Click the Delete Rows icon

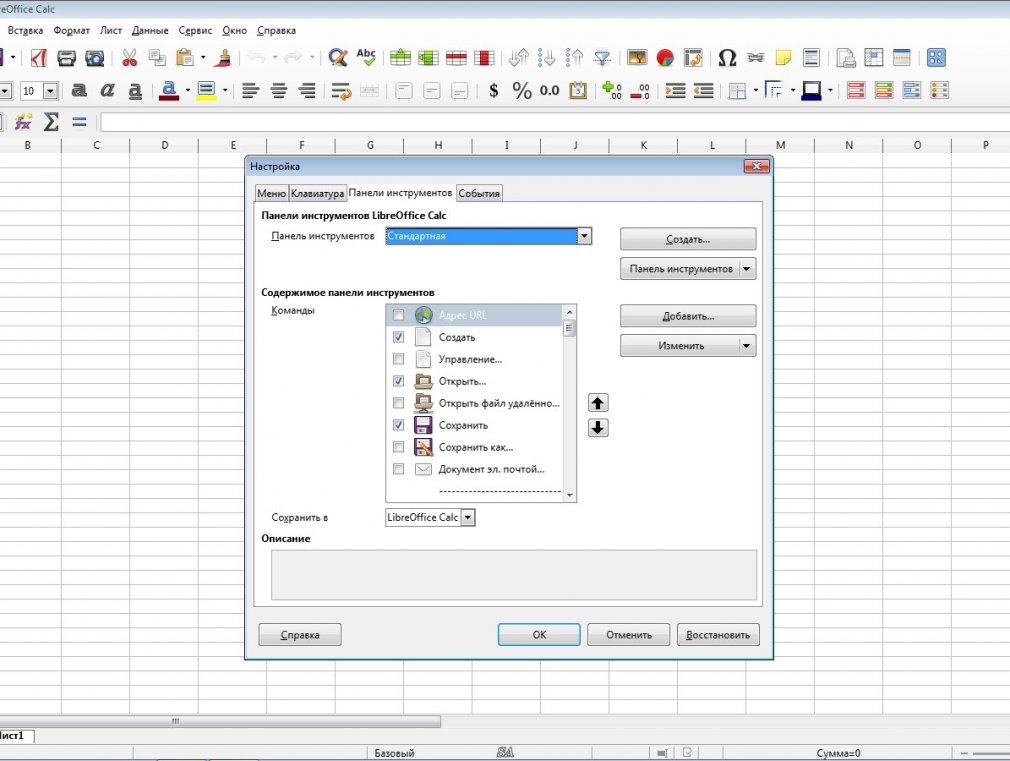[x=456, y=58]
